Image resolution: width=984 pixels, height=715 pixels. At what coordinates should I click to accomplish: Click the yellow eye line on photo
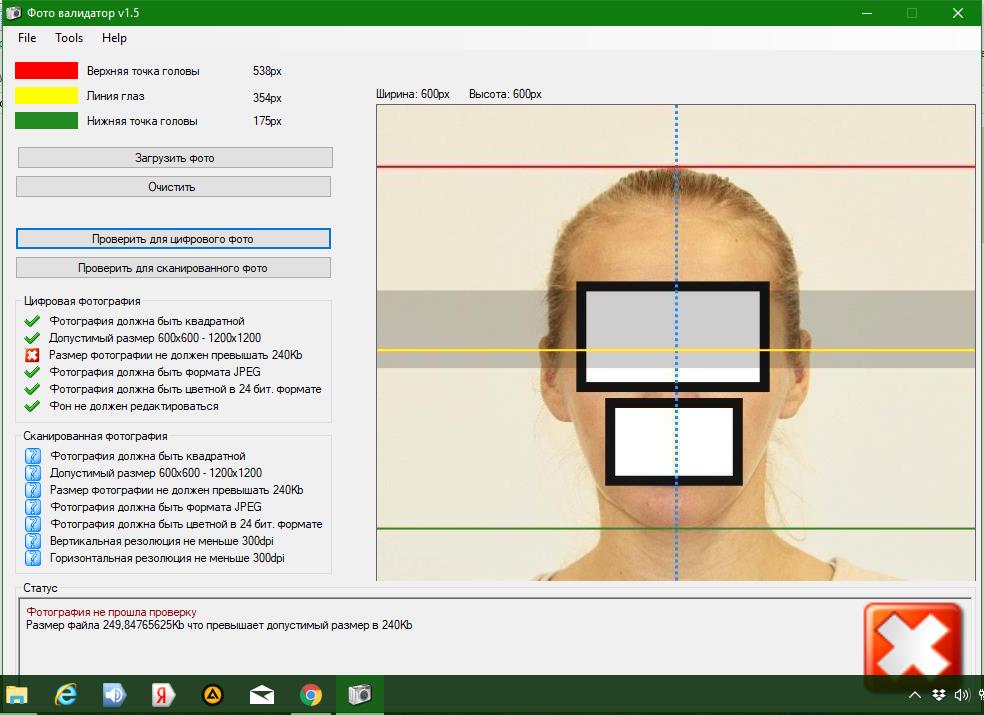(676, 350)
